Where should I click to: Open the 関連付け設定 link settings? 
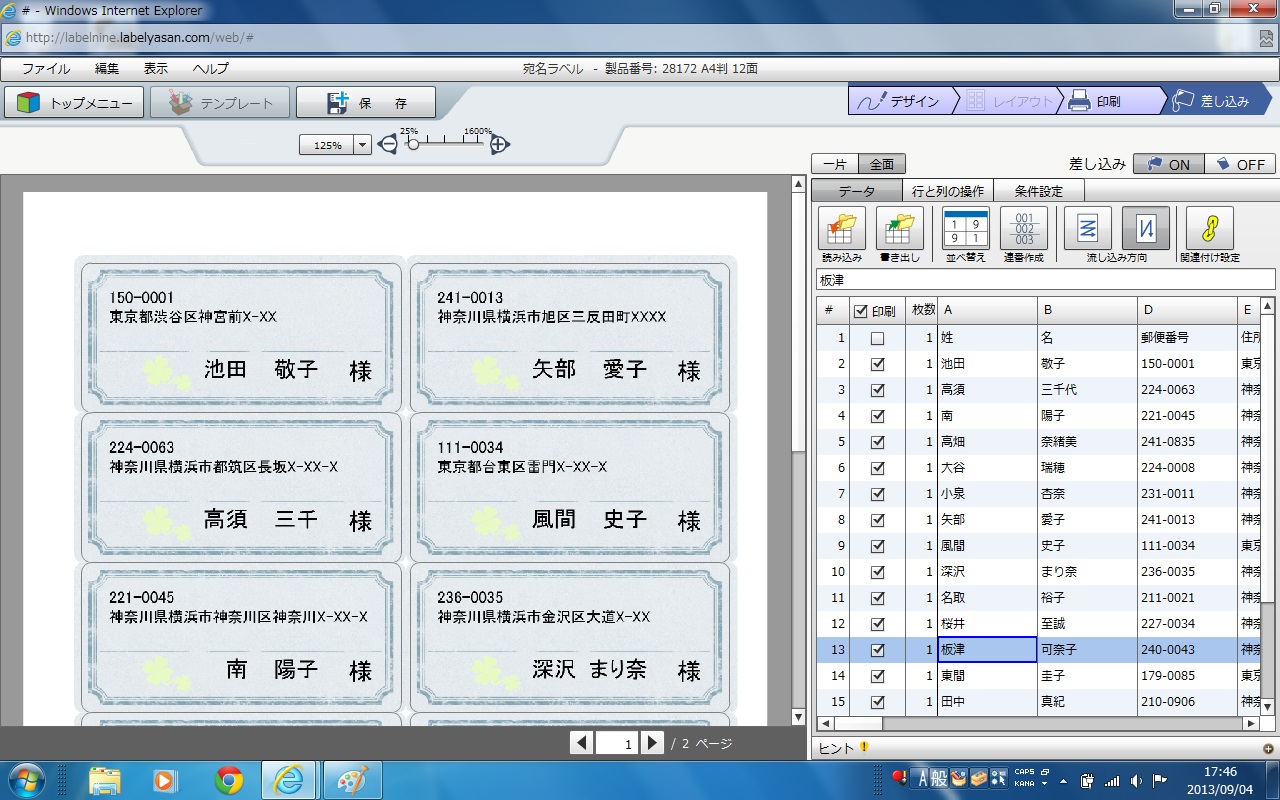pyautogui.click(x=1209, y=229)
